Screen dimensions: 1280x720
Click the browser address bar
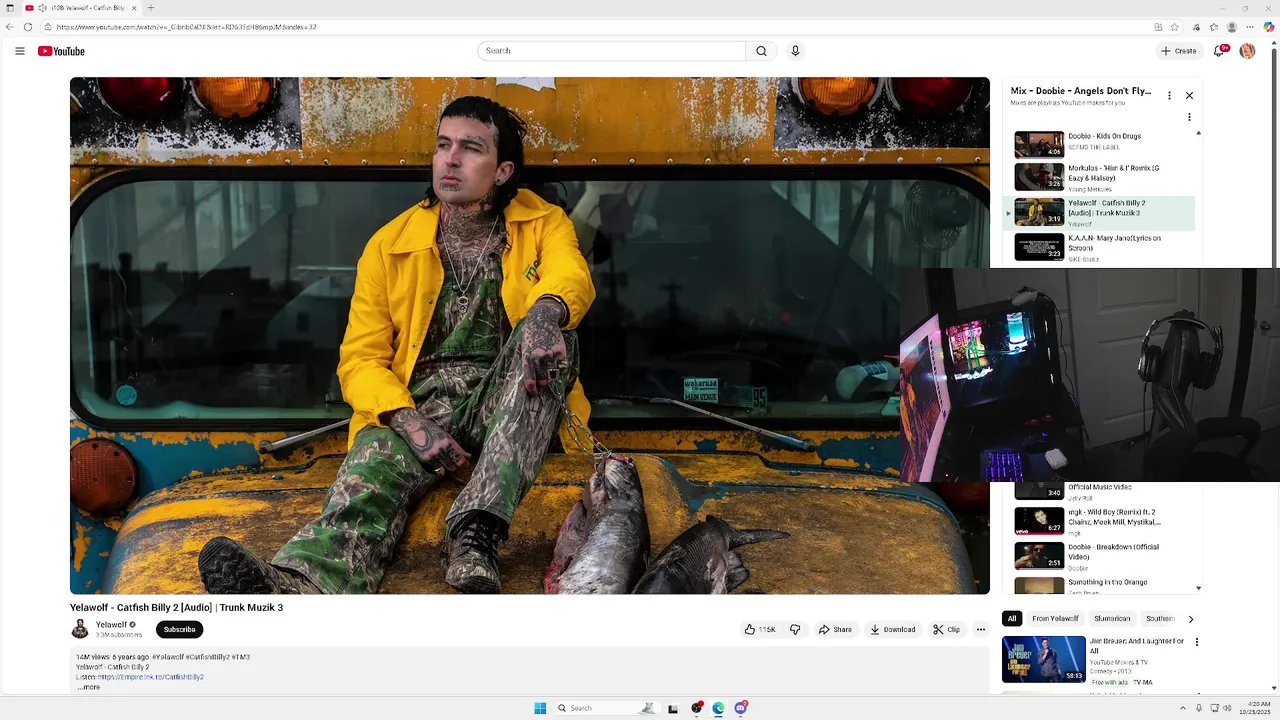(600, 27)
